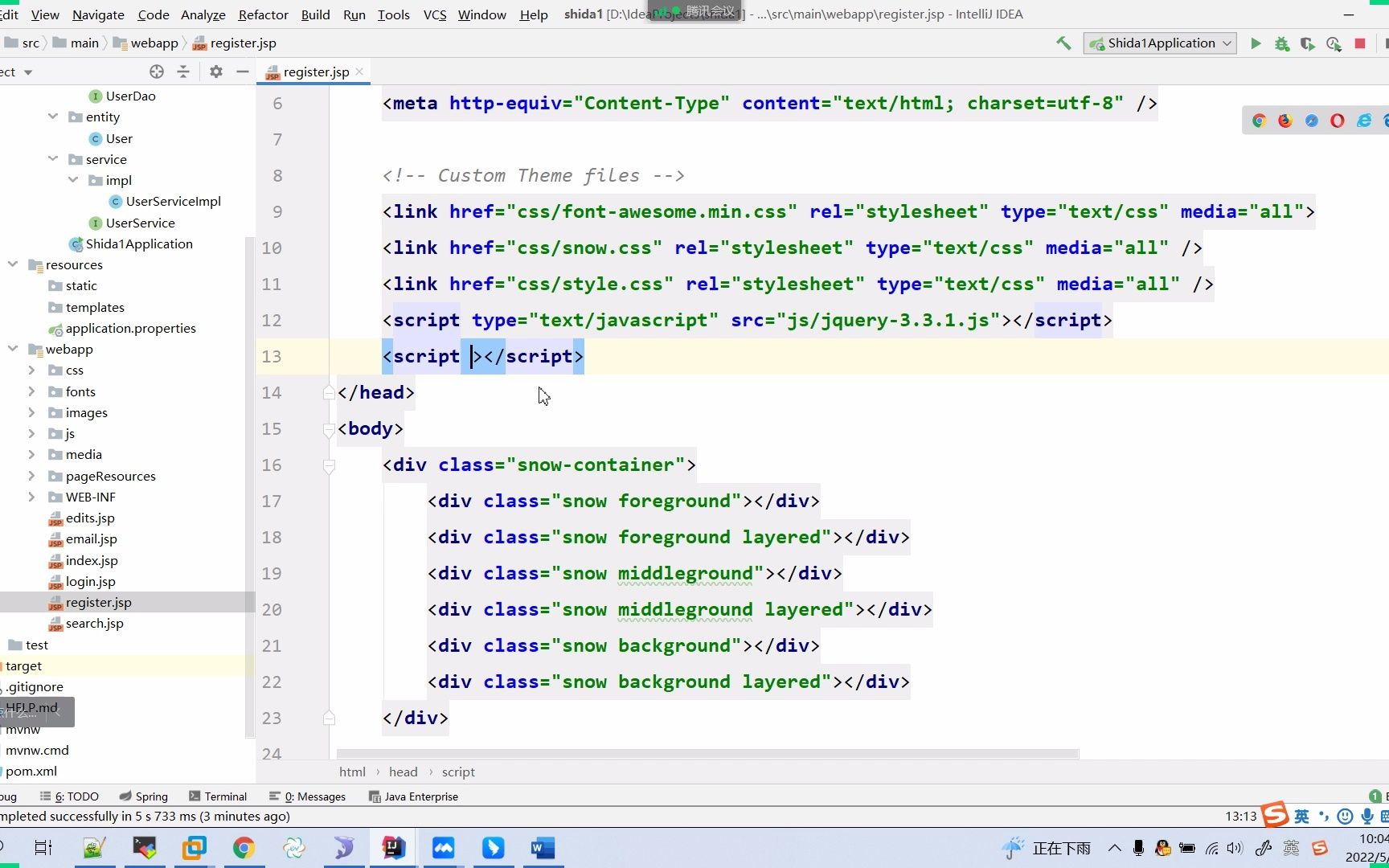Image resolution: width=1389 pixels, height=868 pixels.
Task: Open the Terminal tool window
Action: click(x=218, y=796)
